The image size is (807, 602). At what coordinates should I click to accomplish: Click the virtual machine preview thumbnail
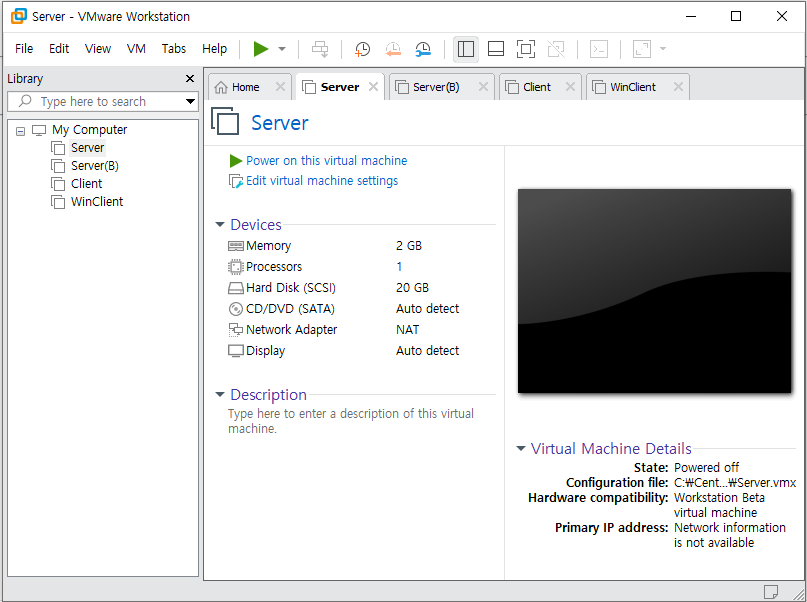(x=654, y=291)
